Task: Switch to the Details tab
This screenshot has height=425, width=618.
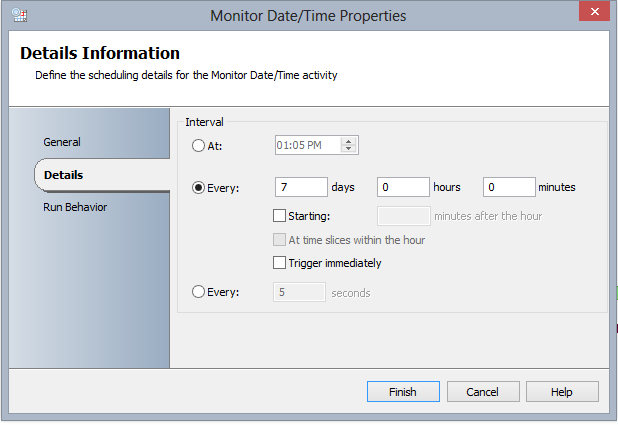Action: click(x=63, y=175)
